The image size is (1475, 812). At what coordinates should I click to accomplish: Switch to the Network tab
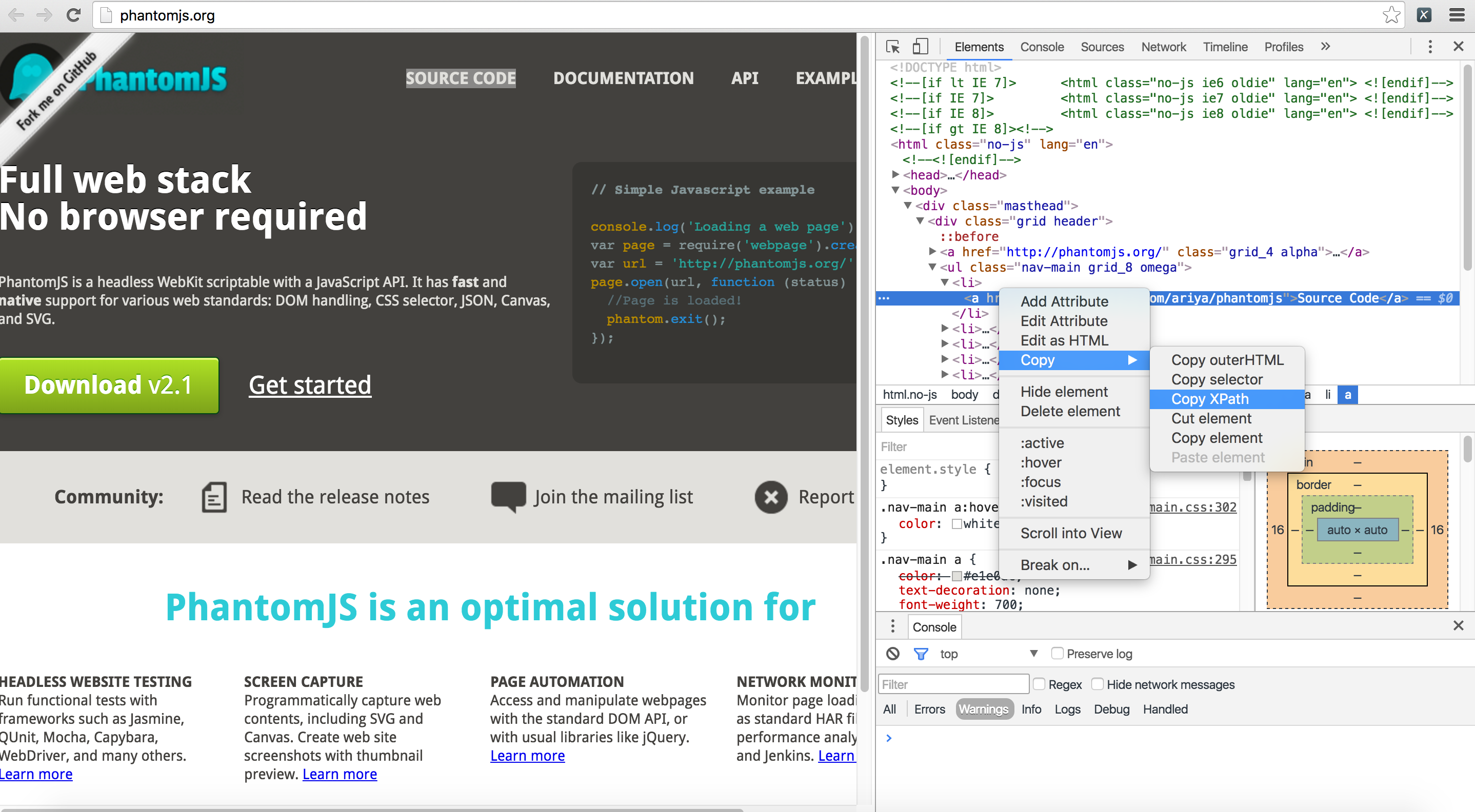click(x=1163, y=46)
